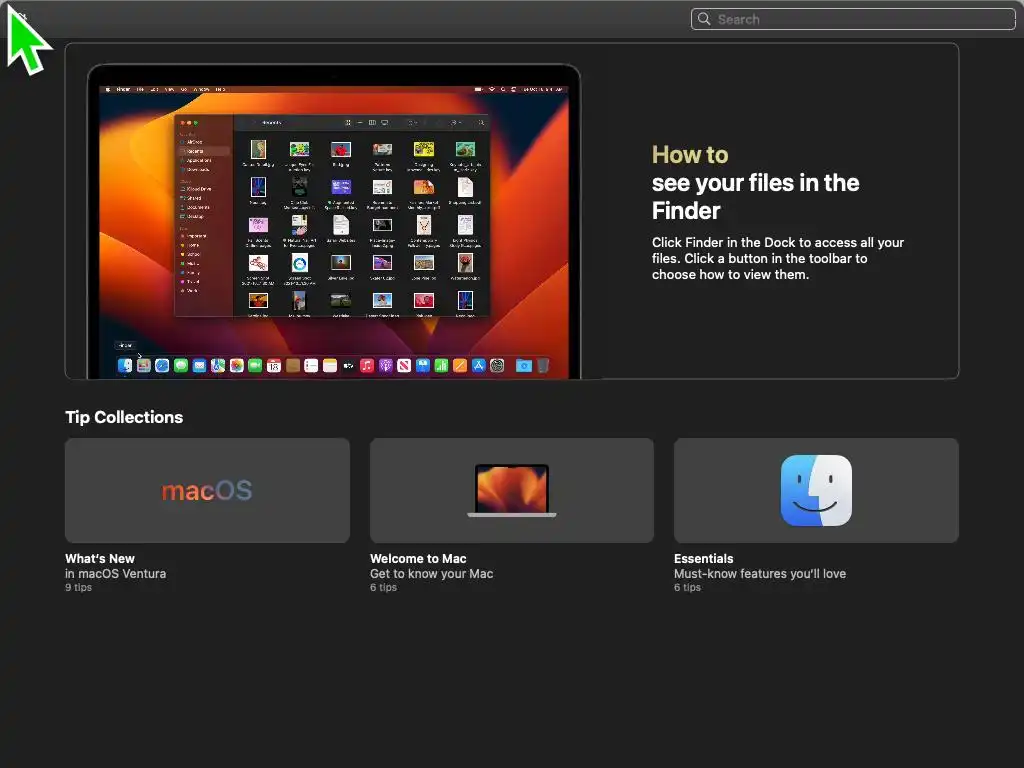Click the "How to" label in featured tip
1024x768 pixels.
pyautogui.click(x=690, y=155)
